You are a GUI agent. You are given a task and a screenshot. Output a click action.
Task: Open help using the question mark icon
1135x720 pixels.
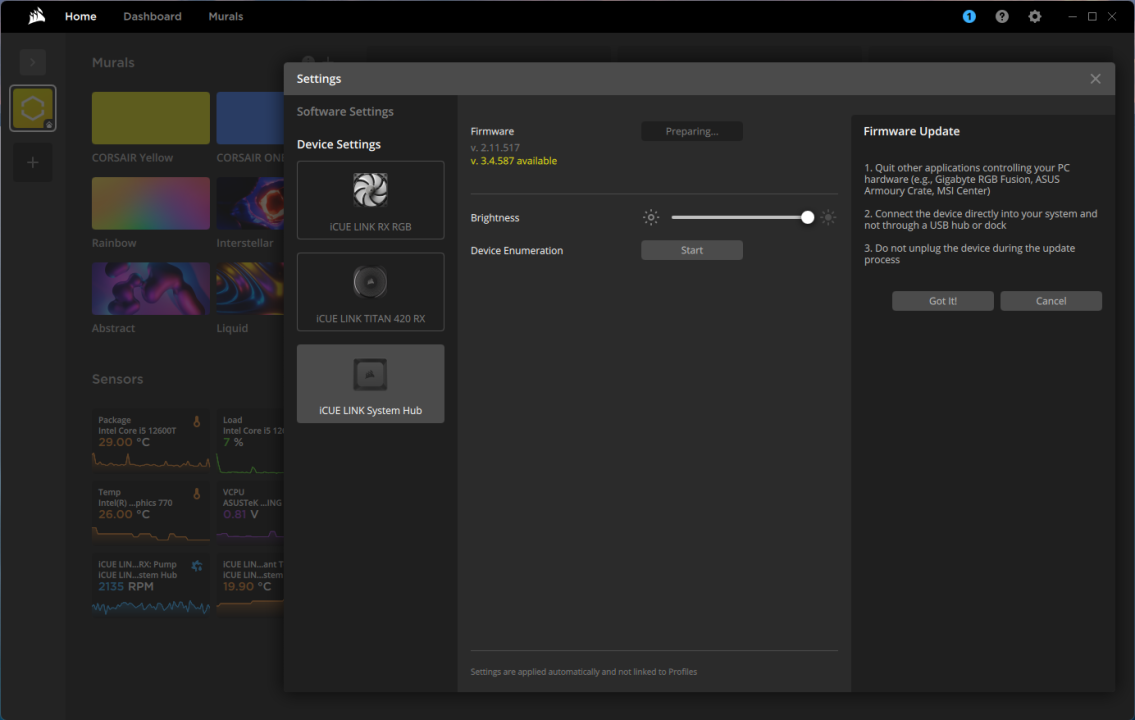click(x=1001, y=16)
